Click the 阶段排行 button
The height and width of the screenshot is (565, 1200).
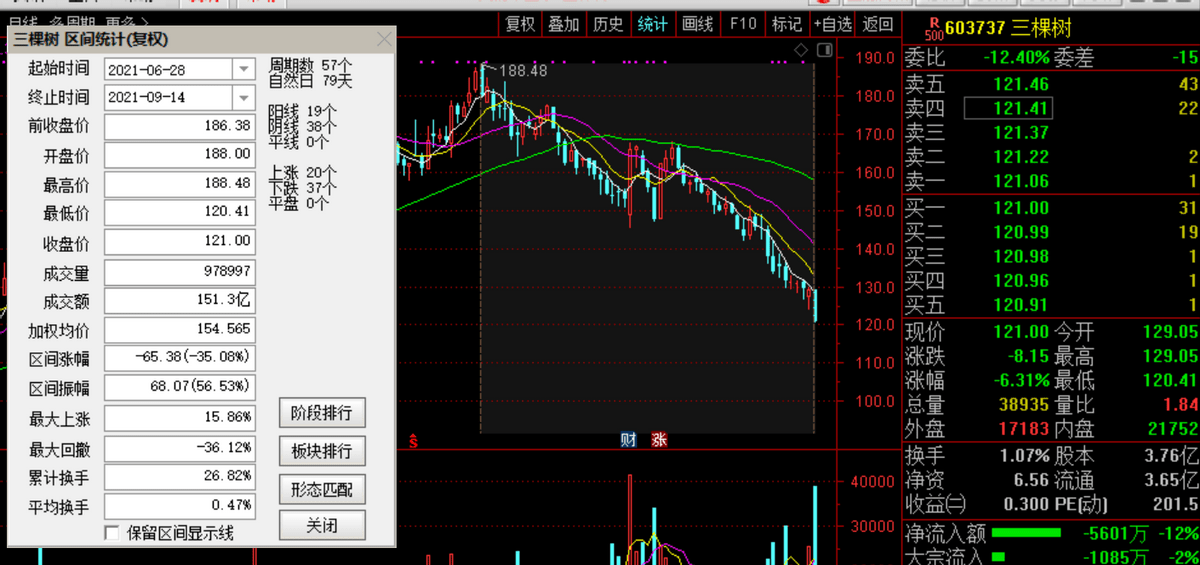click(x=322, y=413)
